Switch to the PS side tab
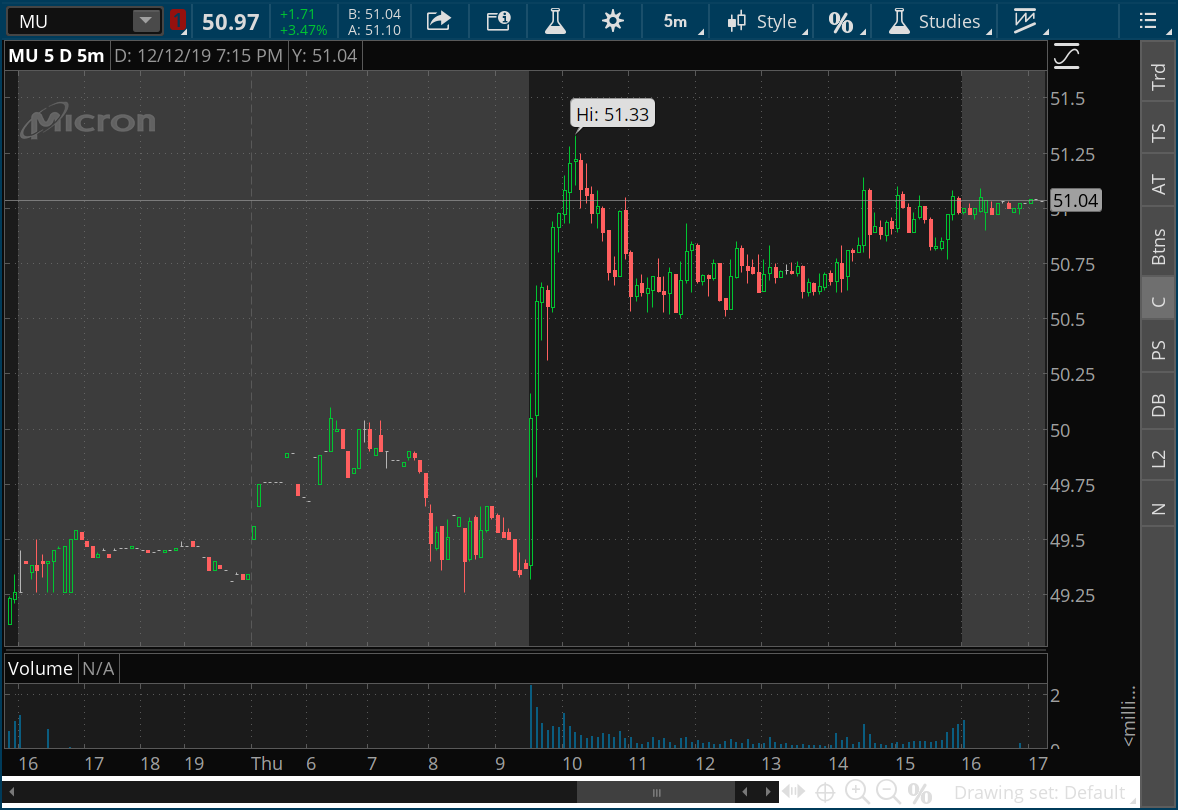Image resolution: width=1178 pixels, height=810 pixels. 1158,350
